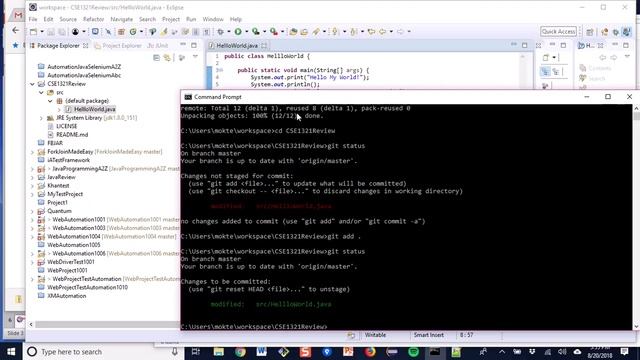
Task: Click the Open Type icon in Eclipse toolbar
Action: 293,31
